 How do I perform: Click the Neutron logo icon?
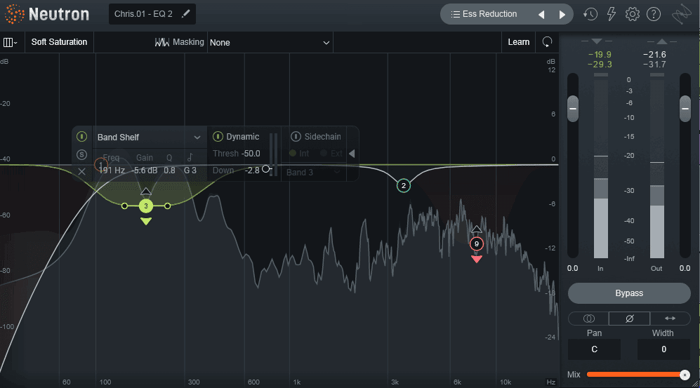14,14
